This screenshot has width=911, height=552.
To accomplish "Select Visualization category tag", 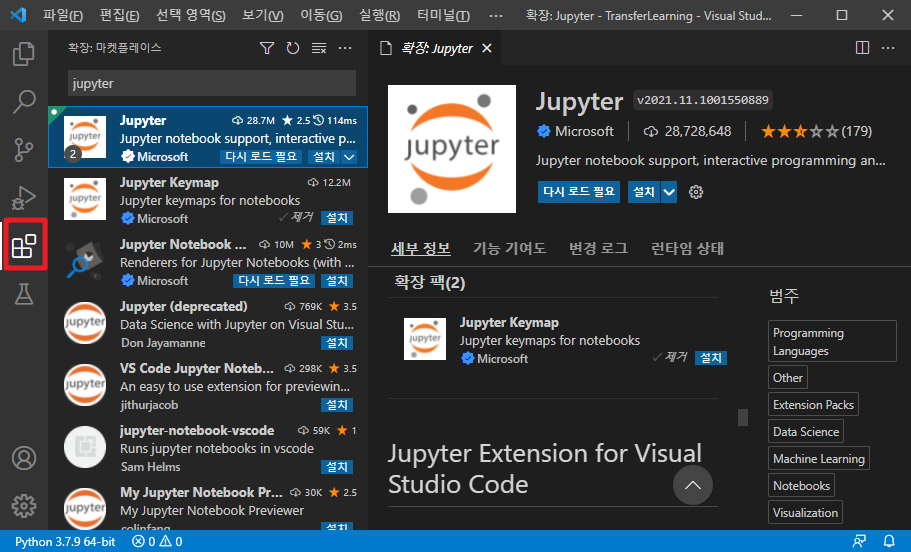I will point(805,512).
